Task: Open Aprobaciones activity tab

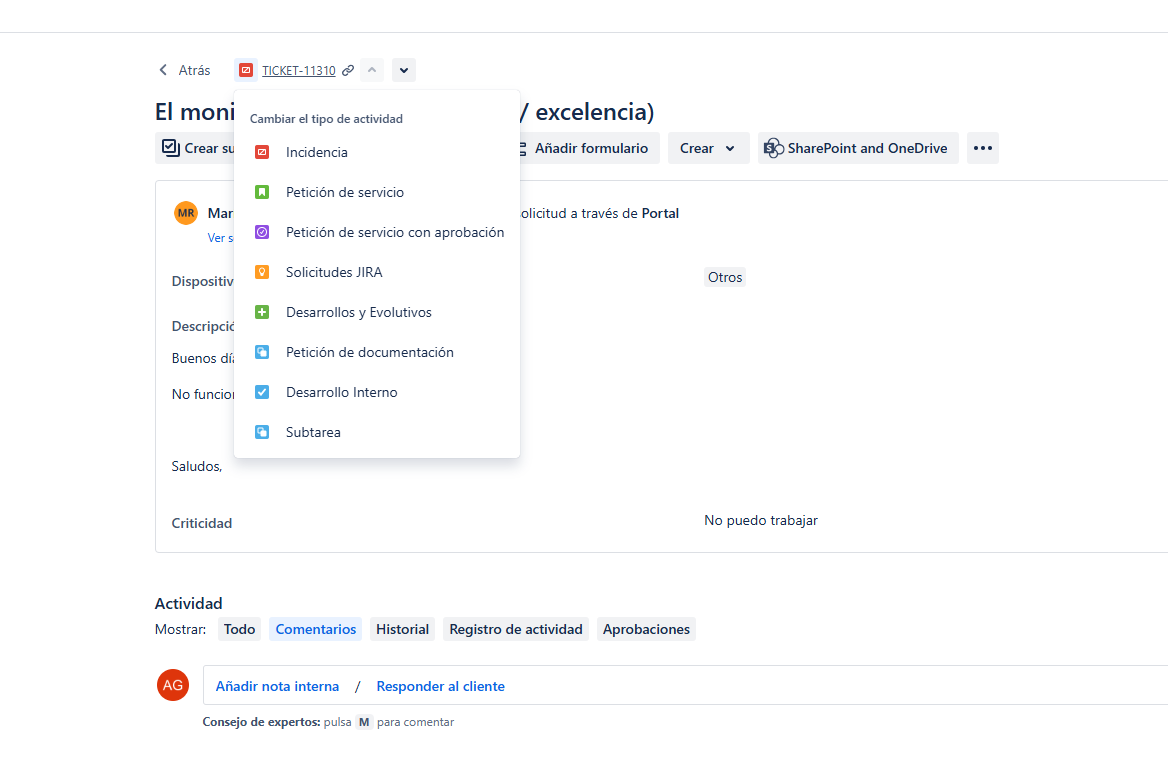Action: (x=646, y=629)
